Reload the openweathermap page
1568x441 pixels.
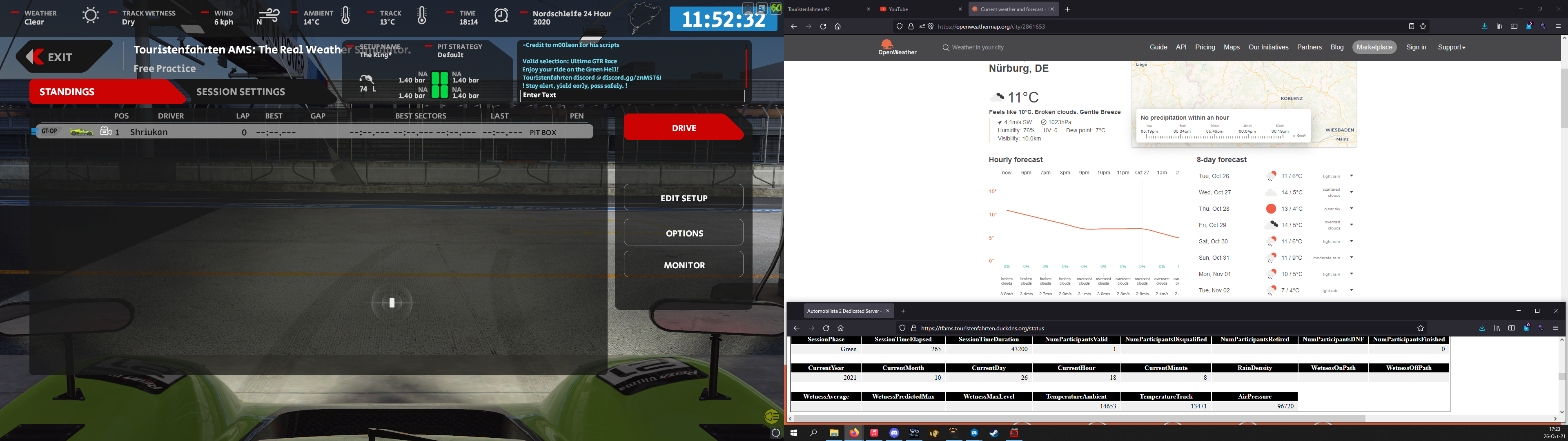(823, 27)
